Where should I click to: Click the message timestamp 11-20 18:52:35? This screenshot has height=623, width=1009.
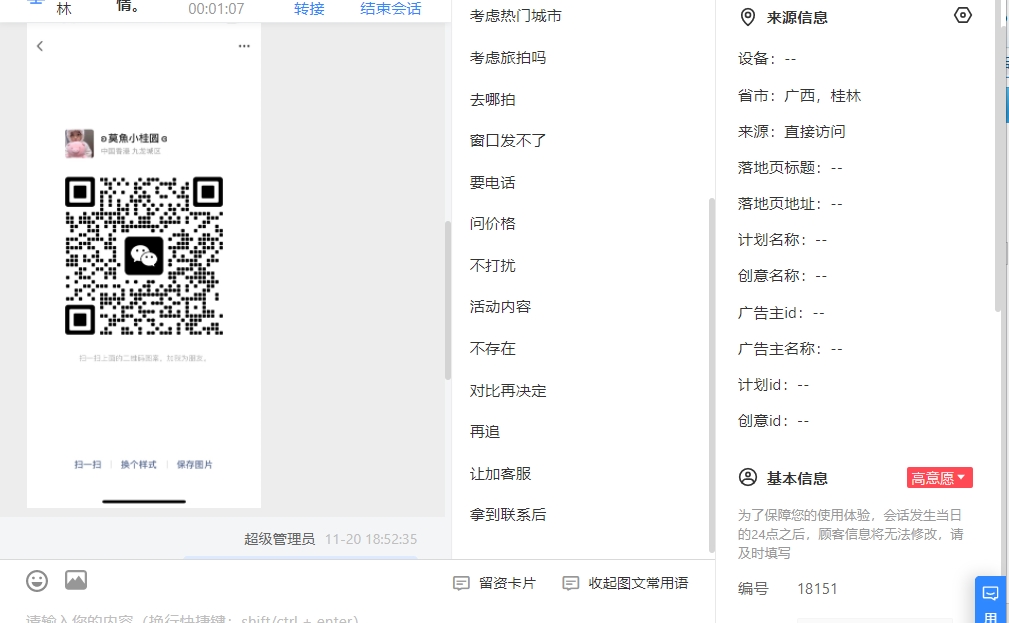pos(371,539)
